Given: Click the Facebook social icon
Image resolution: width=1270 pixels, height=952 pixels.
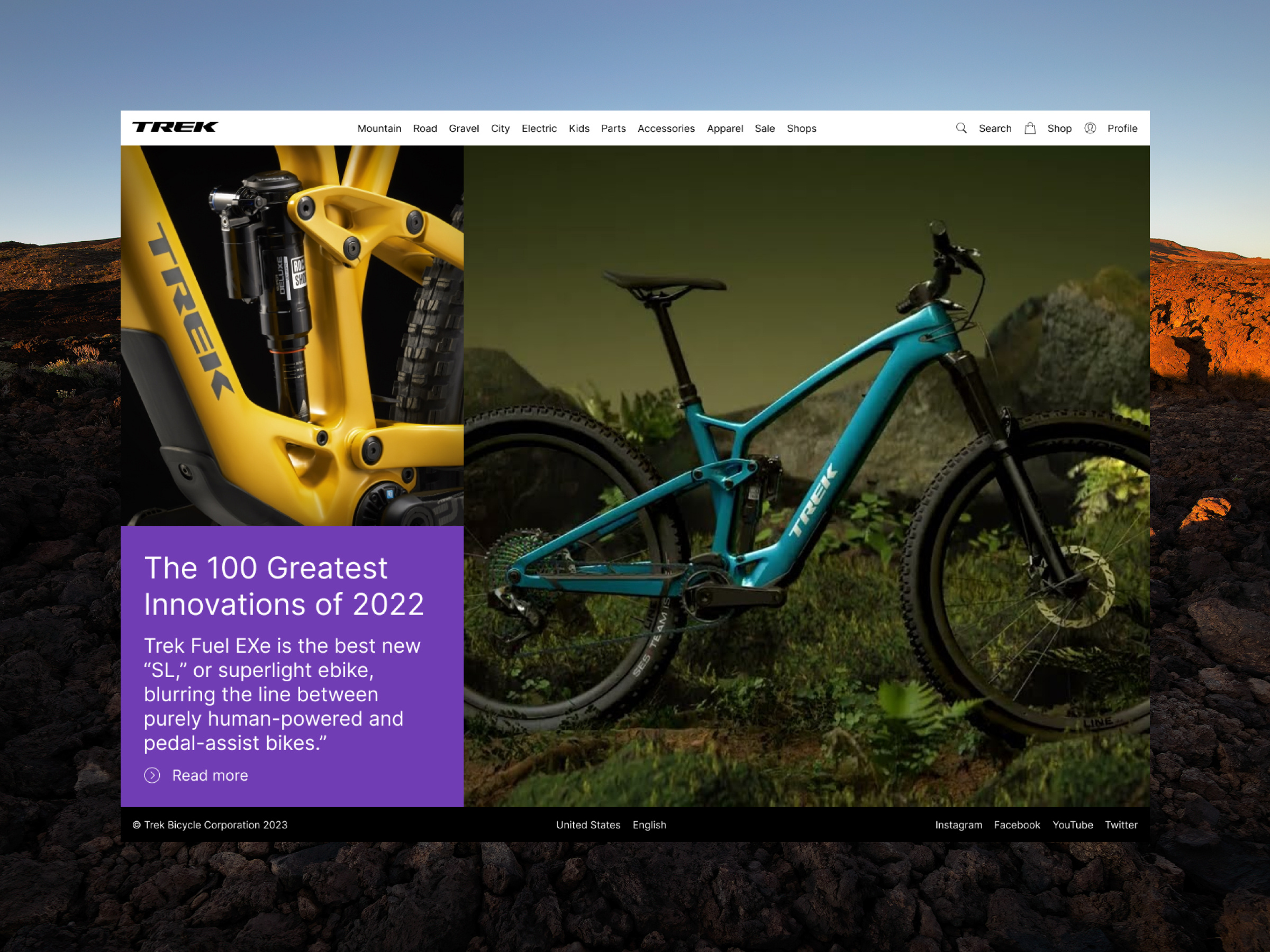Looking at the screenshot, I should click(1018, 825).
